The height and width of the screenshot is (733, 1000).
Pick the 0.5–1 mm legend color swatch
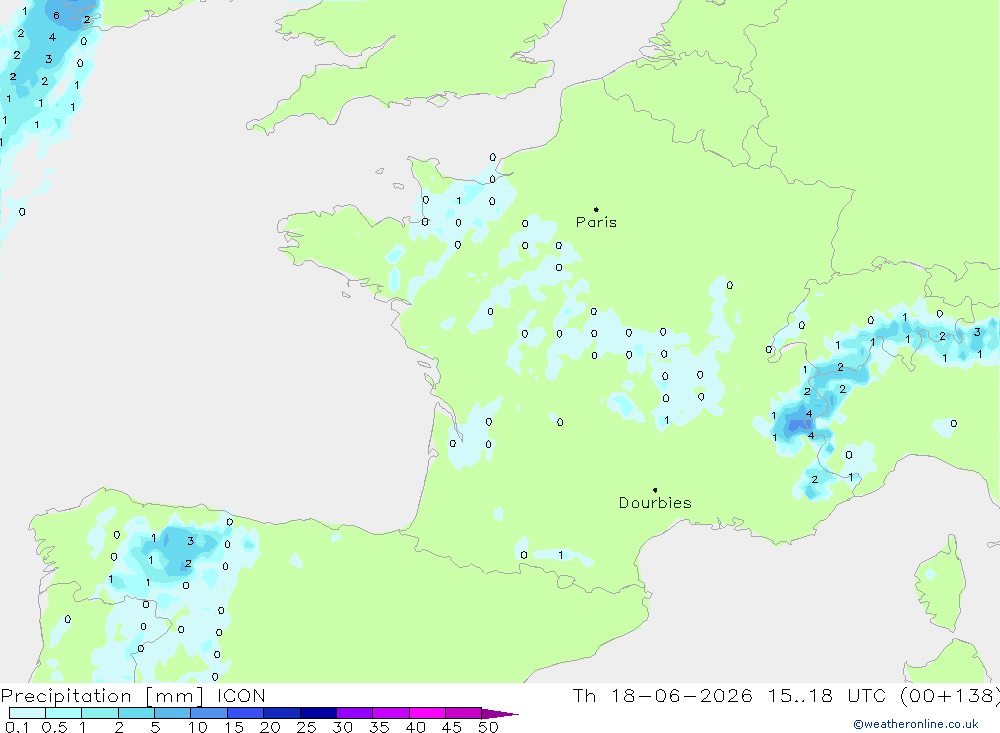pos(64,713)
